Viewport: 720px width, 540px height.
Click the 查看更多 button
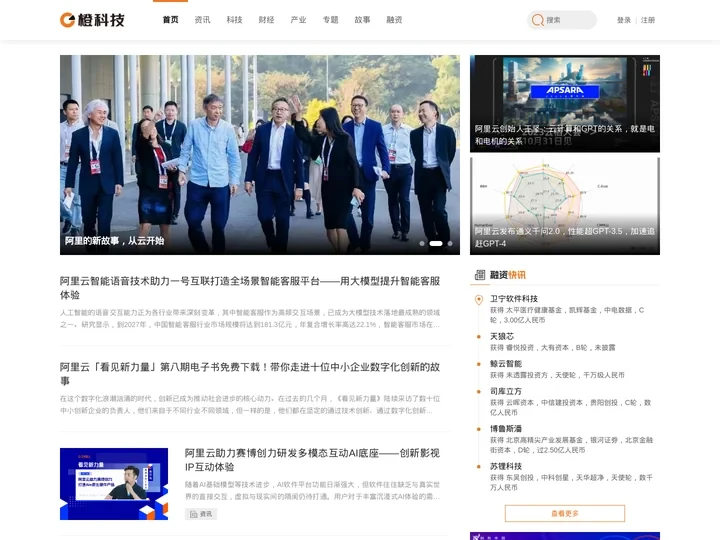(x=565, y=513)
